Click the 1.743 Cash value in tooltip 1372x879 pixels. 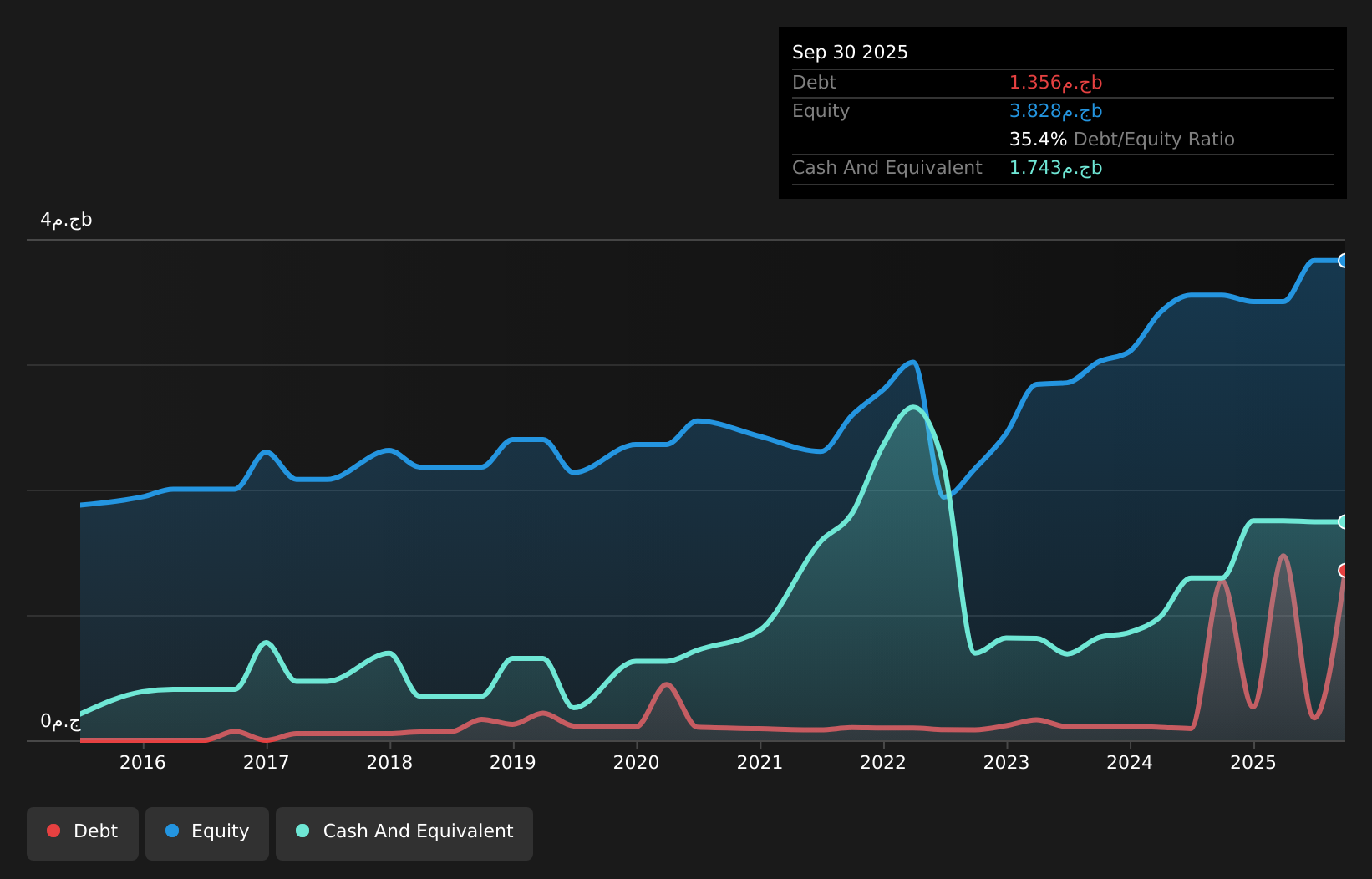pyautogui.click(x=1055, y=168)
